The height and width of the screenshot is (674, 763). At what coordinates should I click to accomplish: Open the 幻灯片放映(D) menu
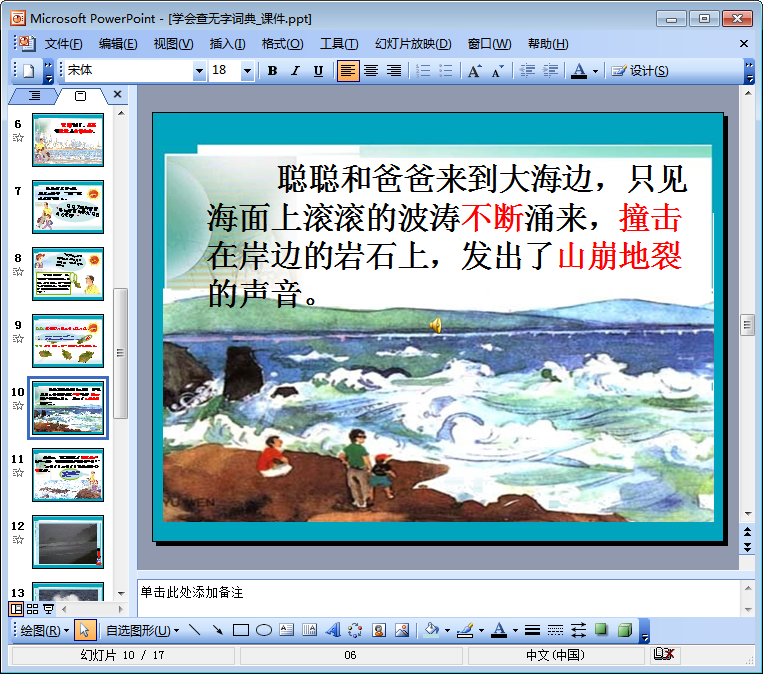pos(413,44)
